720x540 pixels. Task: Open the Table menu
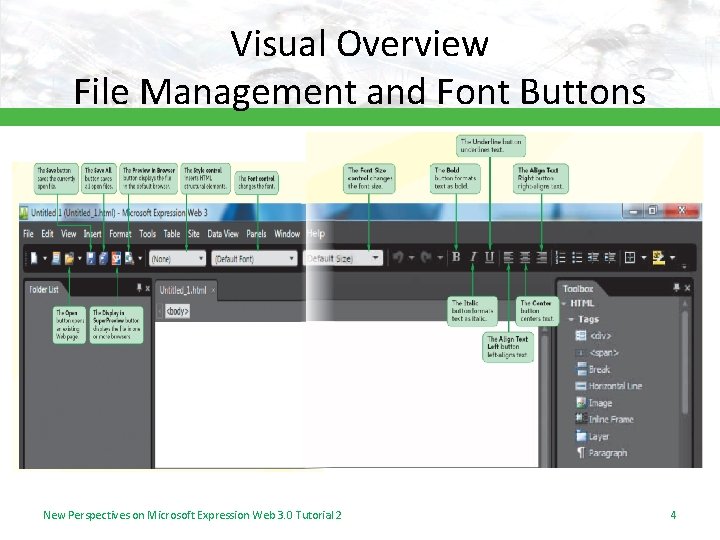click(172, 234)
